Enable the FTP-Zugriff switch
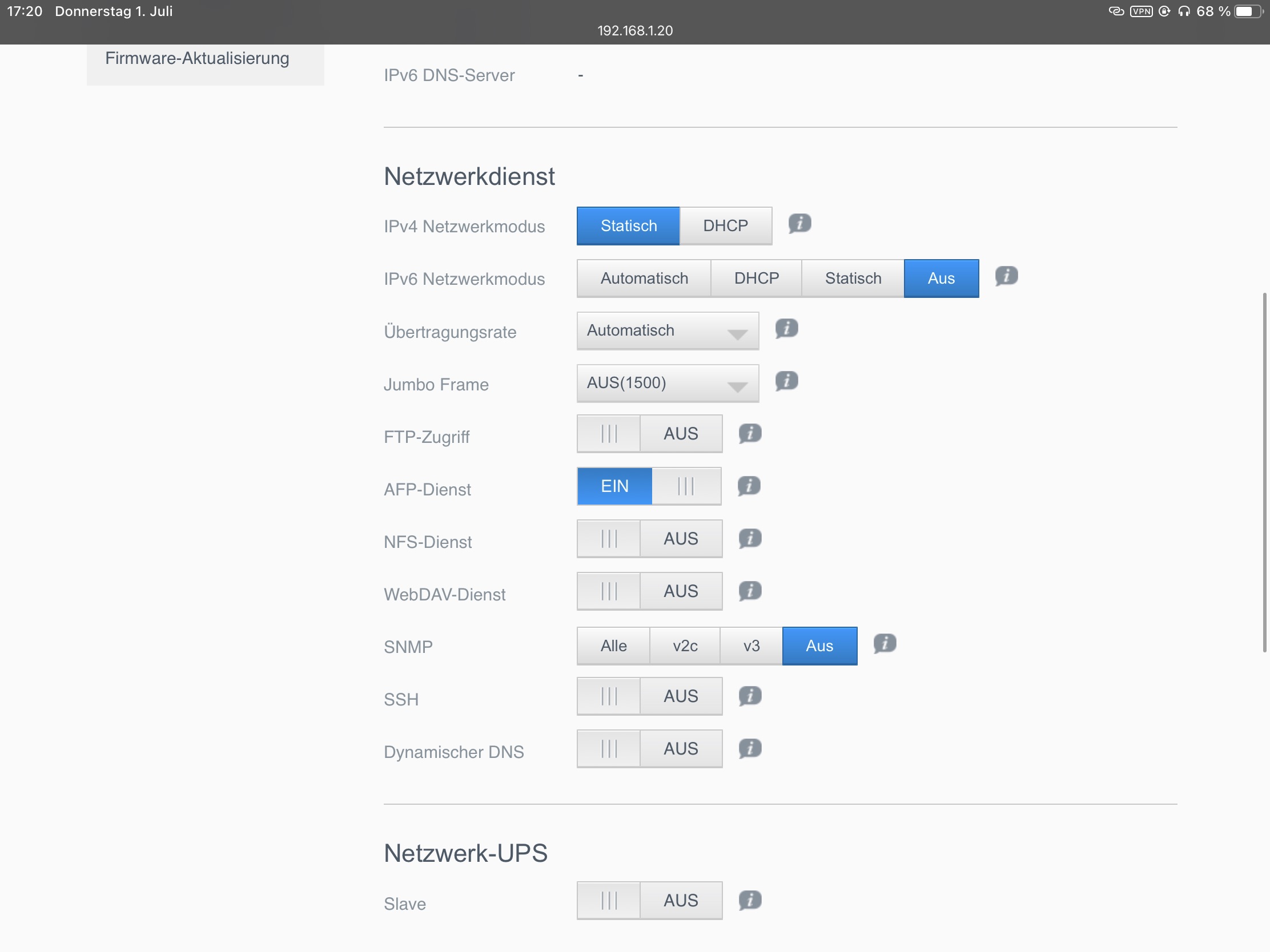 click(649, 434)
